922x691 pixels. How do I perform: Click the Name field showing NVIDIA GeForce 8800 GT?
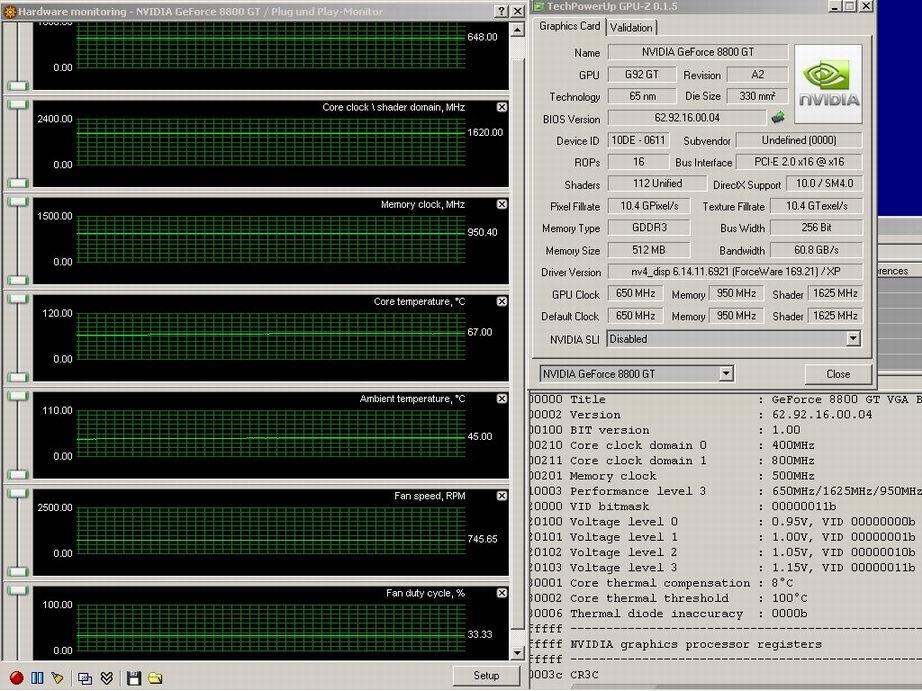pos(697,52)
